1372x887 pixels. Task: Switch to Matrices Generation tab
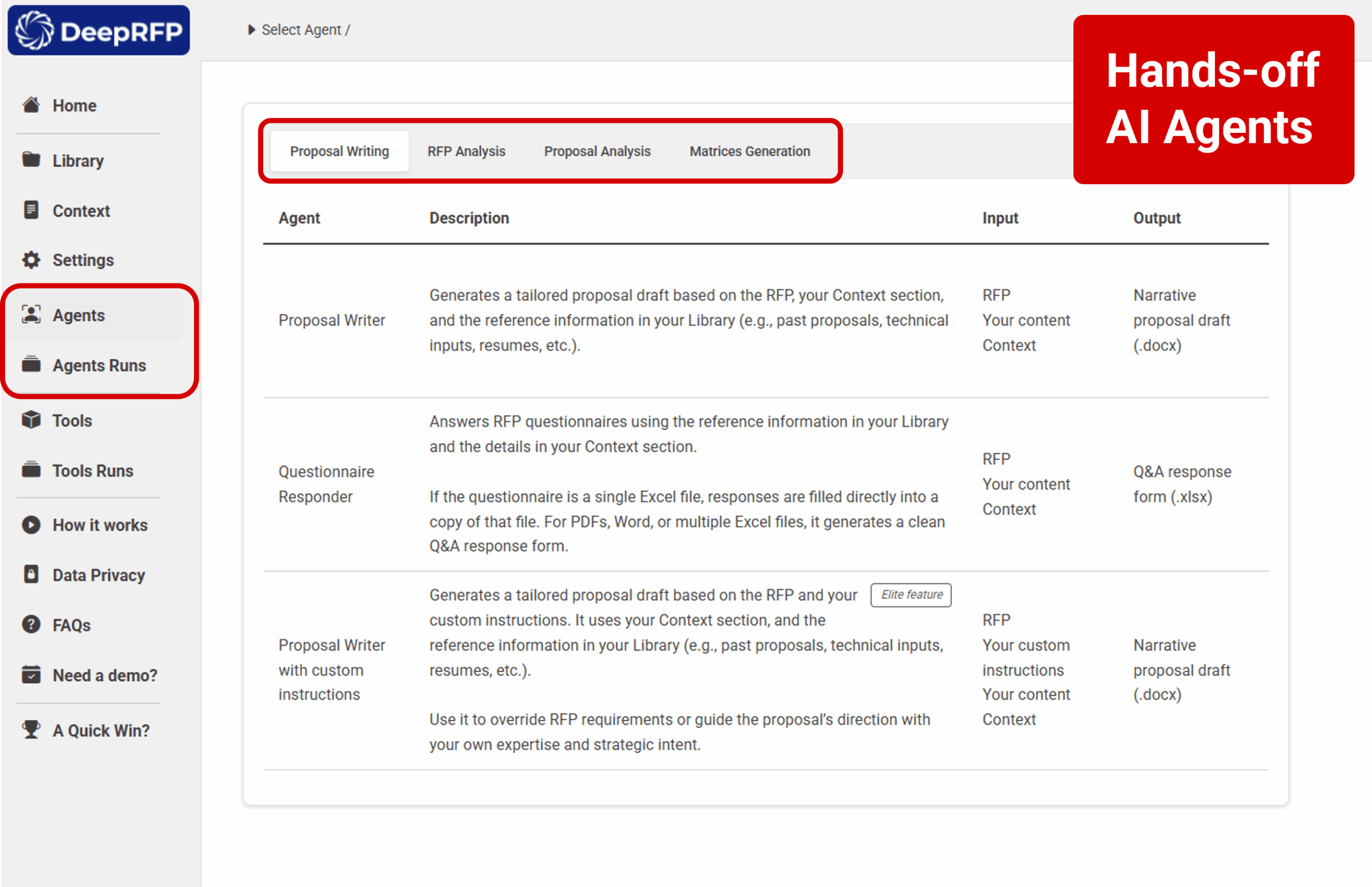tap(749, 151)
